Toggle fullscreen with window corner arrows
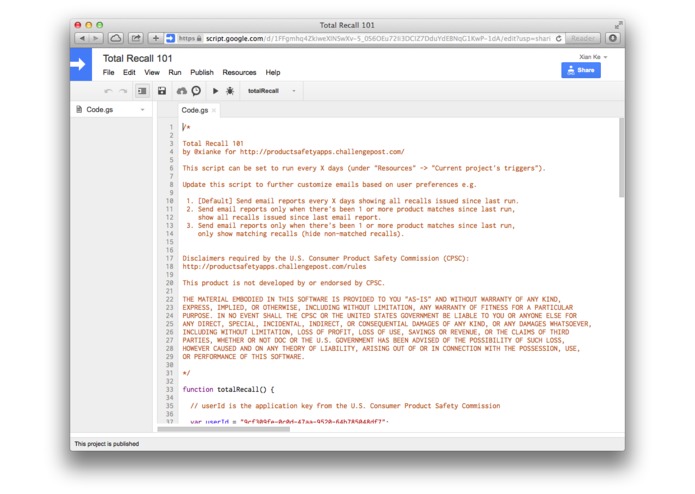This screenshot has width=695, height=494. (x=618, y=25)
